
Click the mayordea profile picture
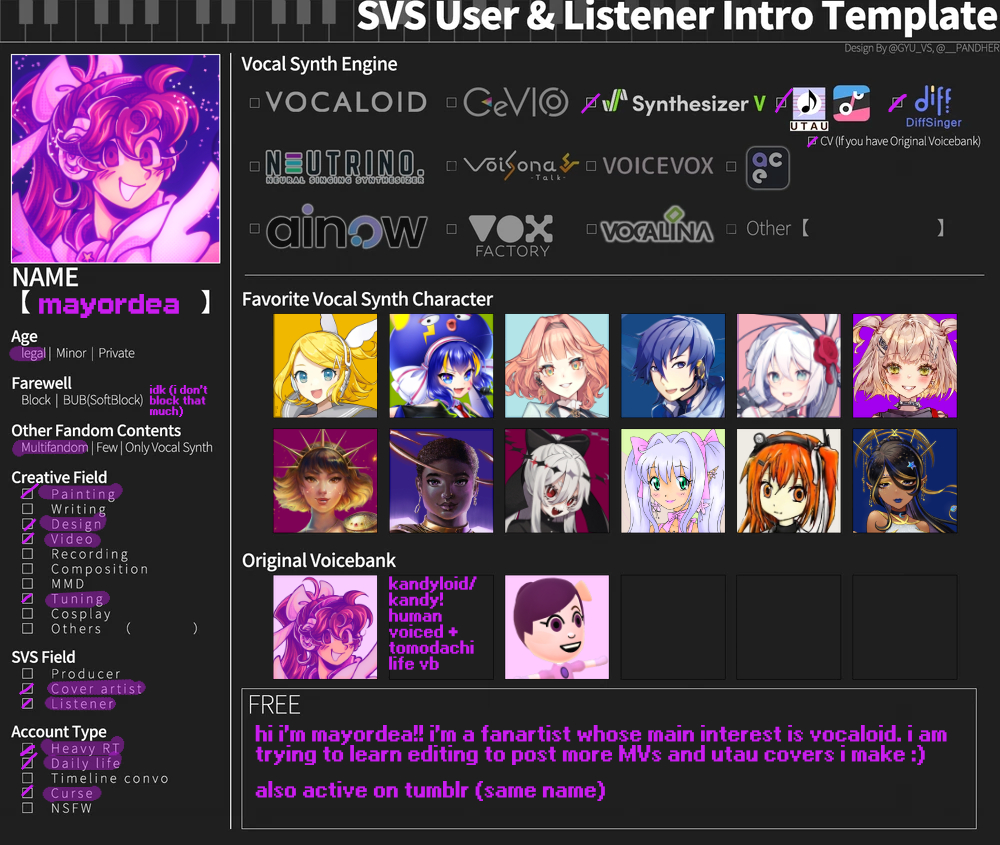(x=115, y=159)
